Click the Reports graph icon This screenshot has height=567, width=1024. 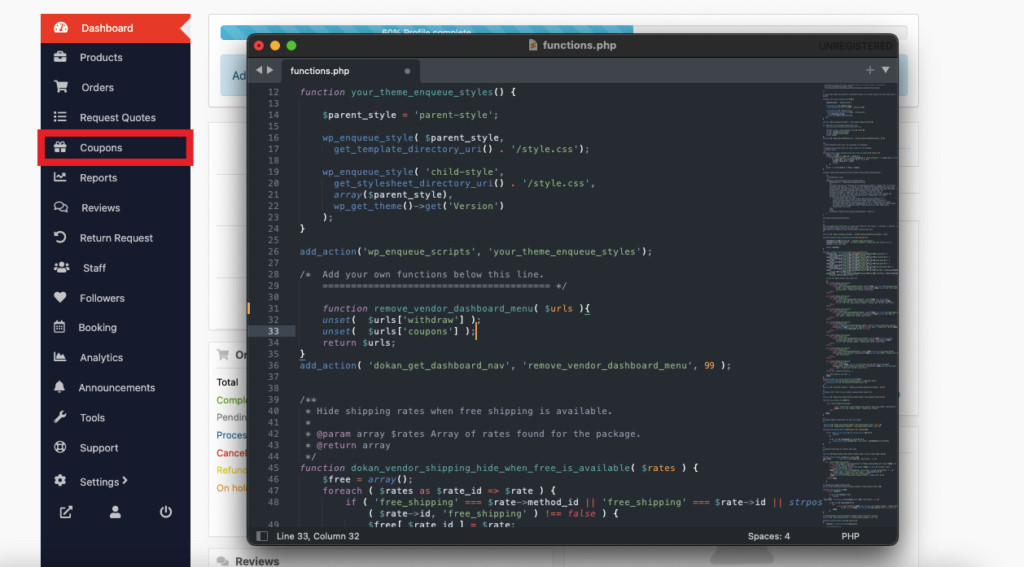tap(60, 177)
